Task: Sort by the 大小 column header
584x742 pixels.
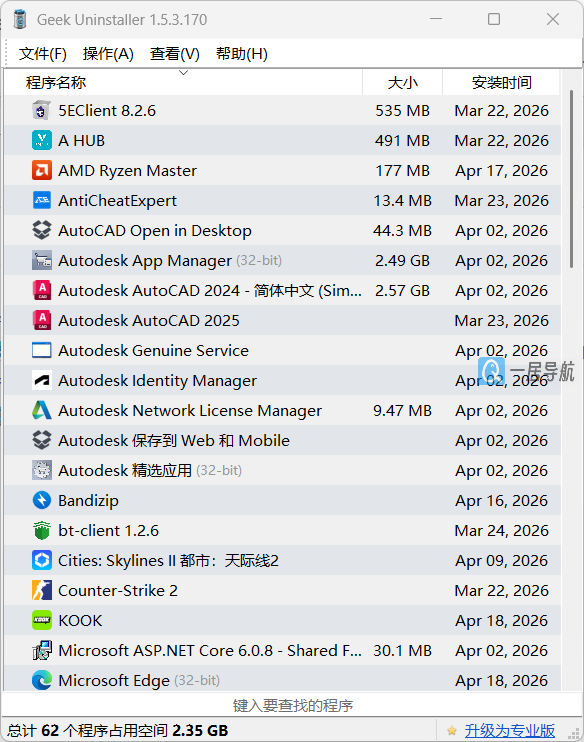Action: click(x=402, y=82)
